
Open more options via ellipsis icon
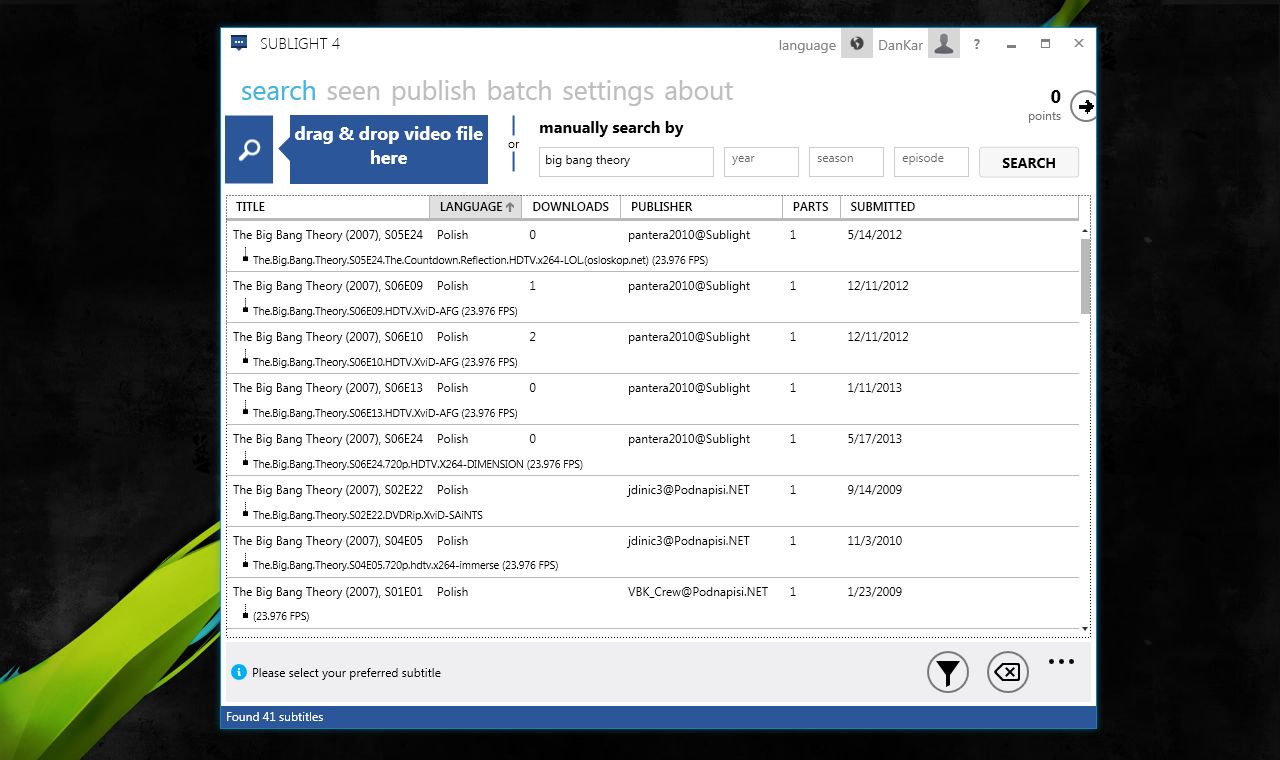point(1062,661)
